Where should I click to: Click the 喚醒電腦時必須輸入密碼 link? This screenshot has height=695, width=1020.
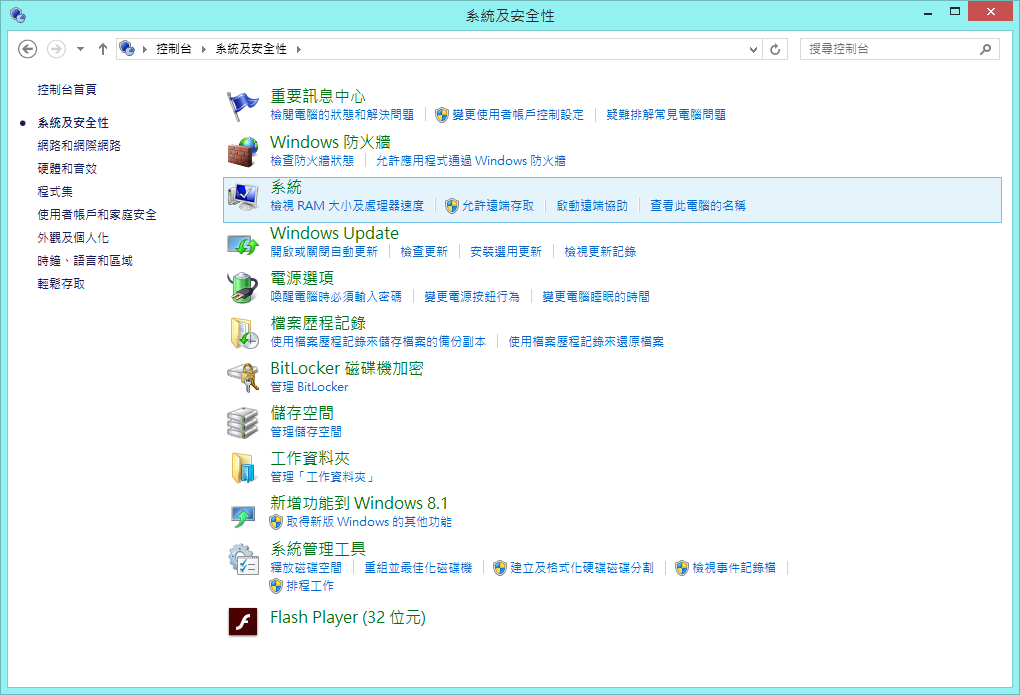336,297
